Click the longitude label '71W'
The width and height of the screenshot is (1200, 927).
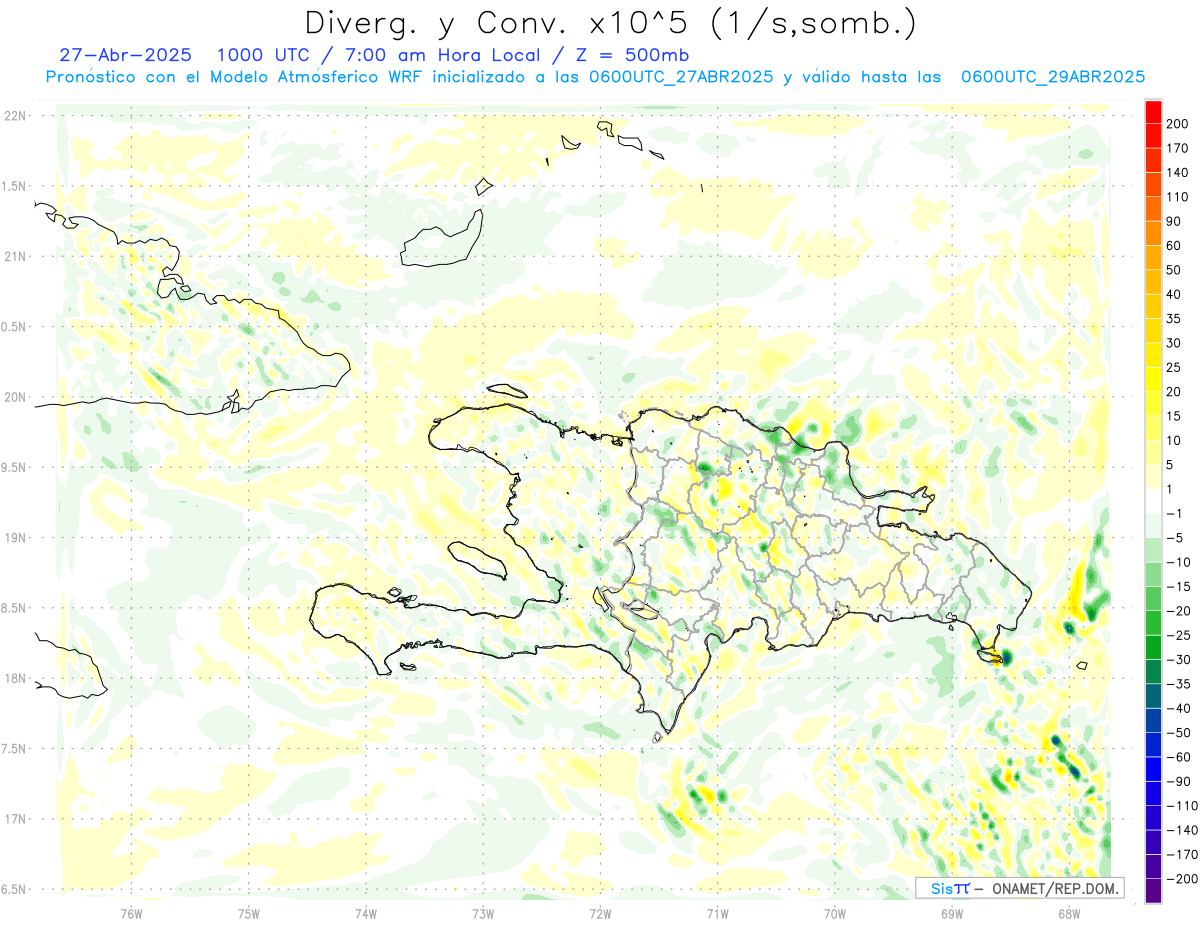(717, 913)
